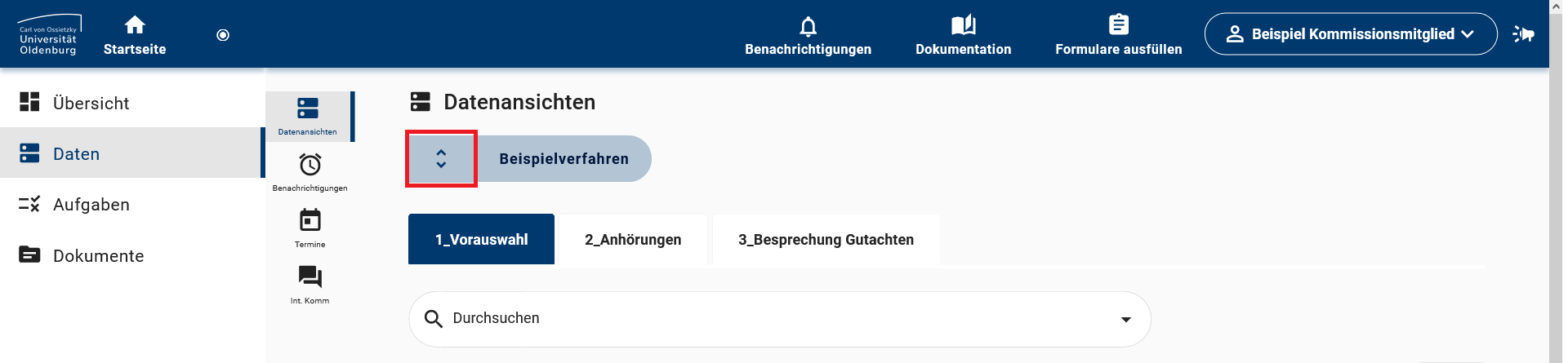Image resolution: width=1568 pixels, height=363 pixels.
Task: Open Benachrichtigungen alarm clock in submenu
Action: click(310, 166)
